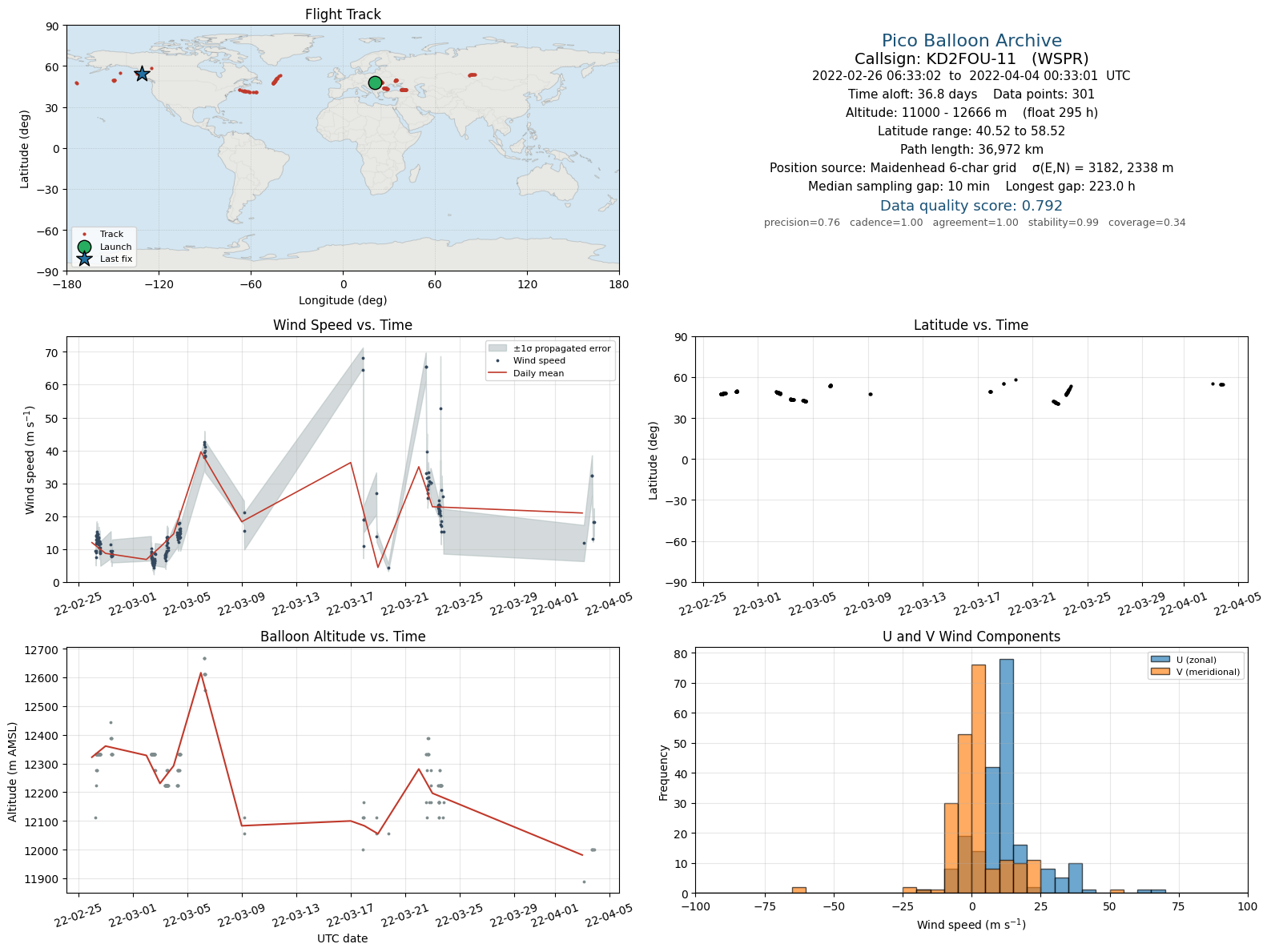Viewport: 1271px width, 952px height.
Task: Click the 'Longitude (deg)' axis label
Action: (x=343, y=300)
